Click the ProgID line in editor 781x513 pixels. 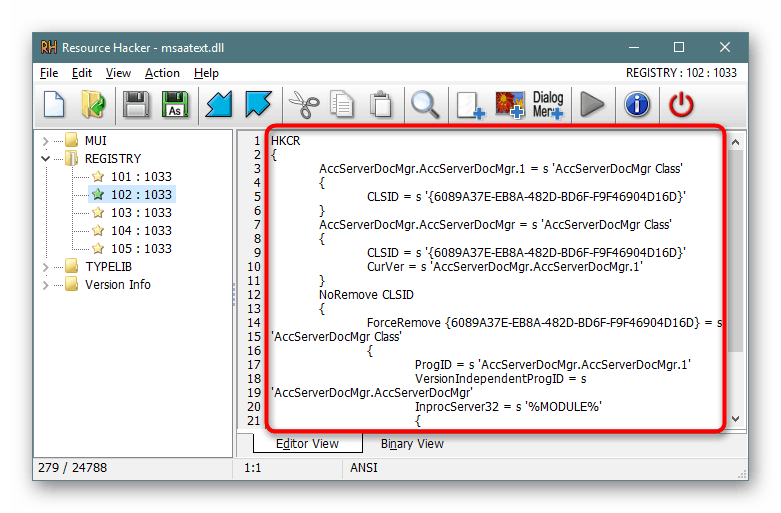(x=552, y=365)
